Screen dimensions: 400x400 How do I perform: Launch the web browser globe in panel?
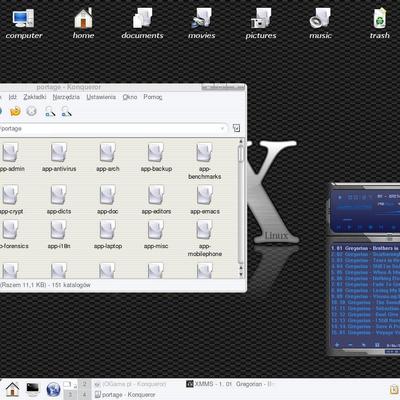click(53, 389)
